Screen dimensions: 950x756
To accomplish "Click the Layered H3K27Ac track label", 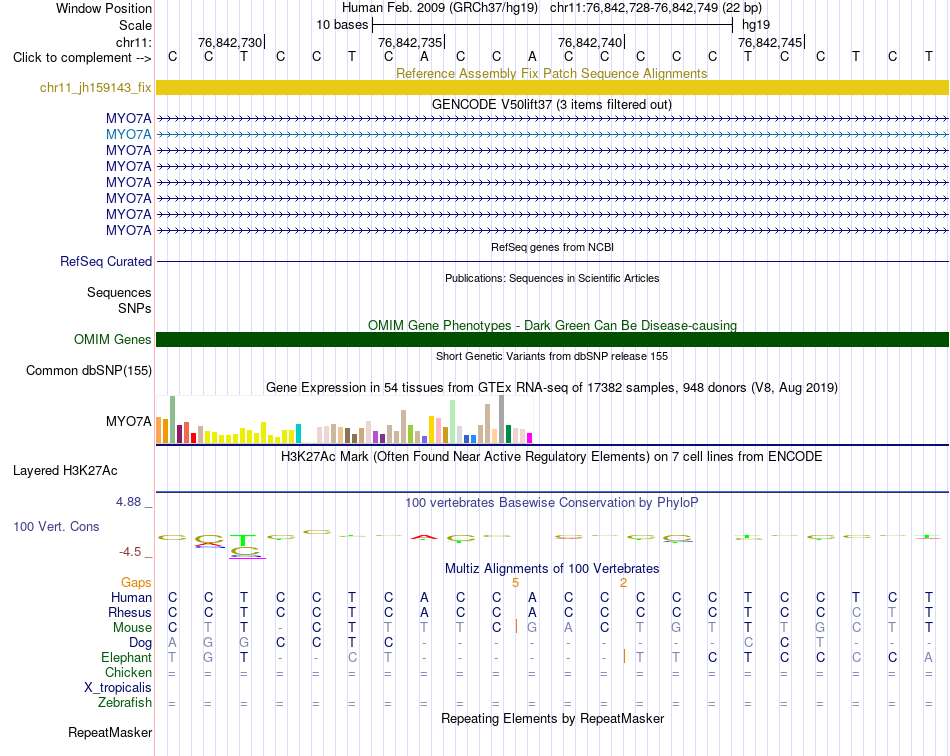I will [65, 471].
